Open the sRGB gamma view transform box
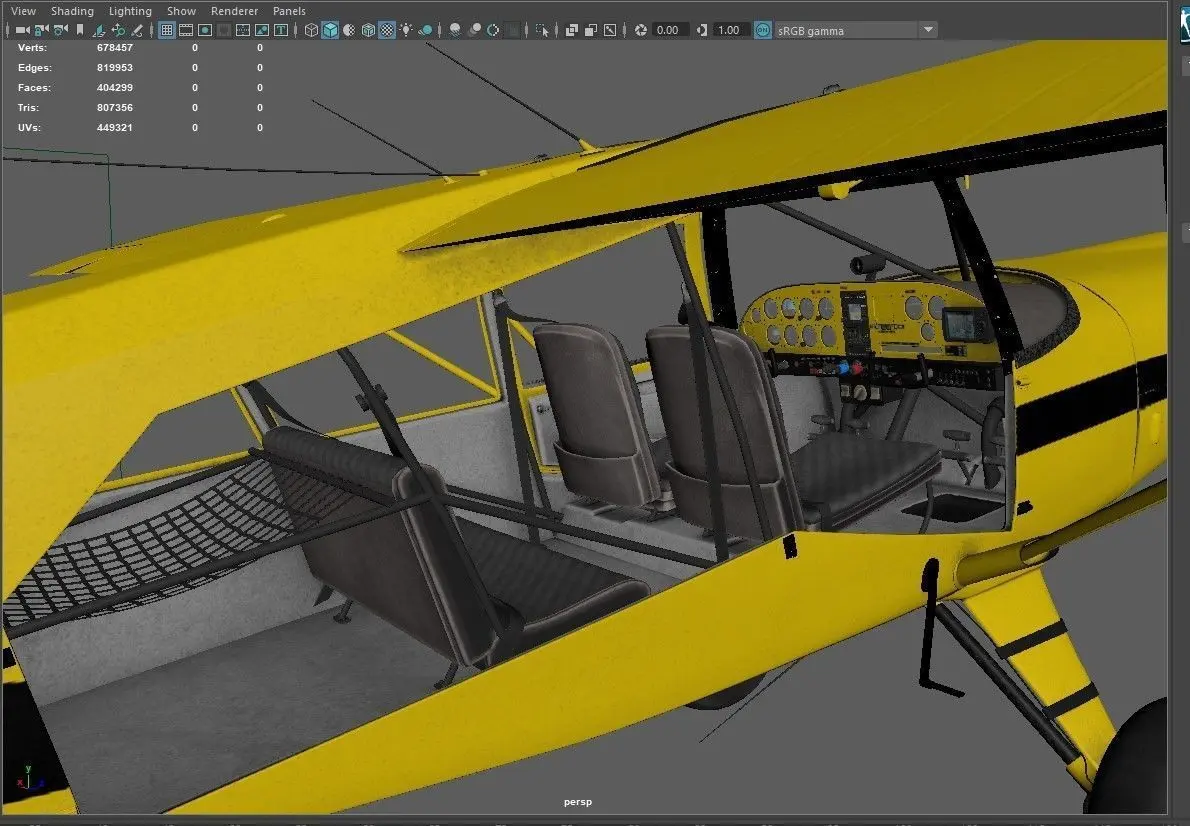The width and height of the screenshot is (1190, 826). 846,30
